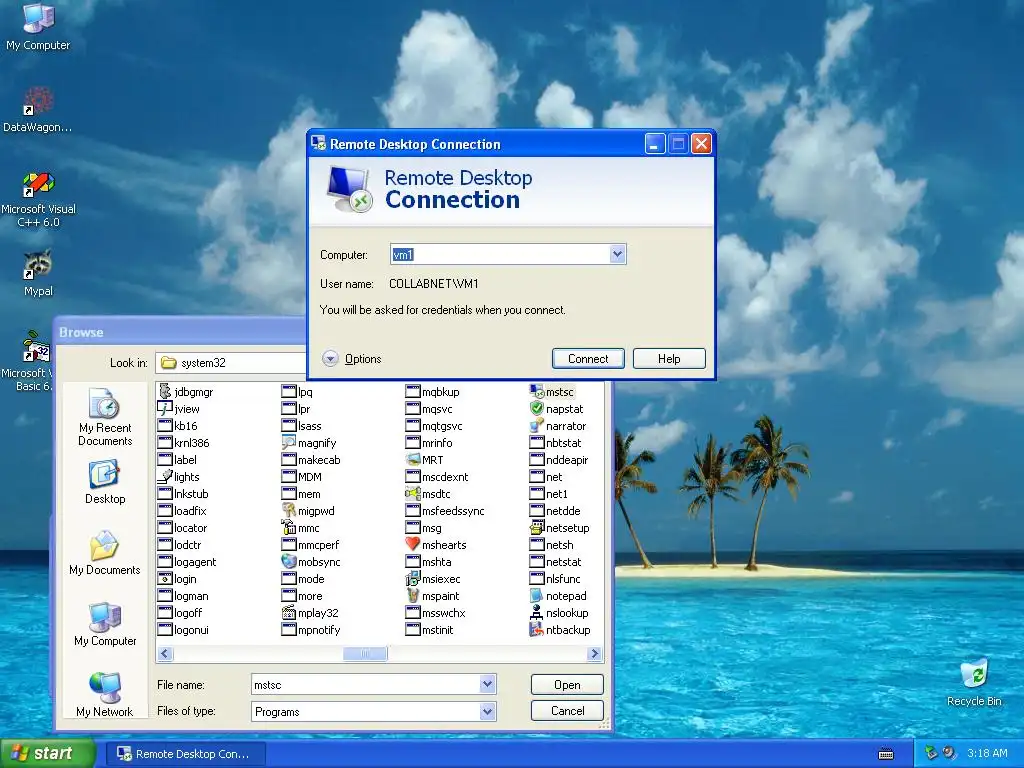Image resolution: width=1024 pixels, height=768 pixels.
Task: Select the notepad file
Action: 558,596
